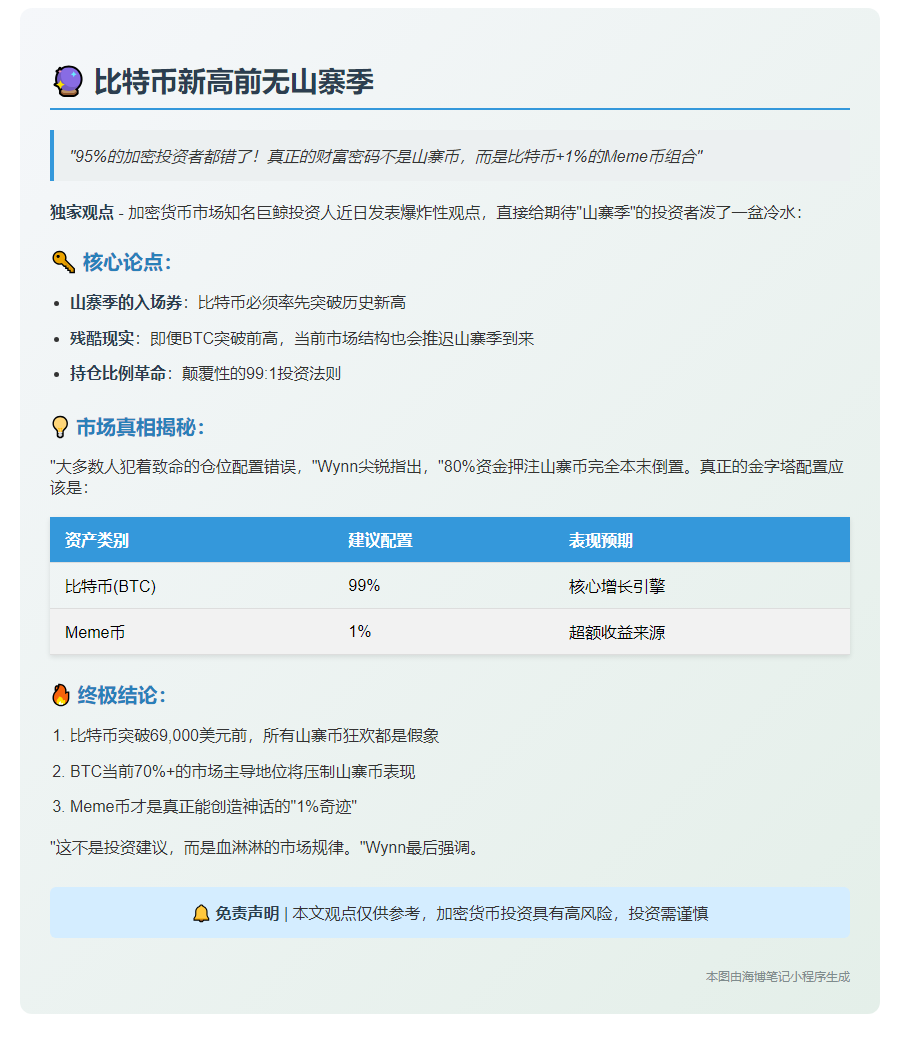Viewport: 900px width, 1045px height.
Task: Click the bullet 残酷现实
Action: coord(302,339)
